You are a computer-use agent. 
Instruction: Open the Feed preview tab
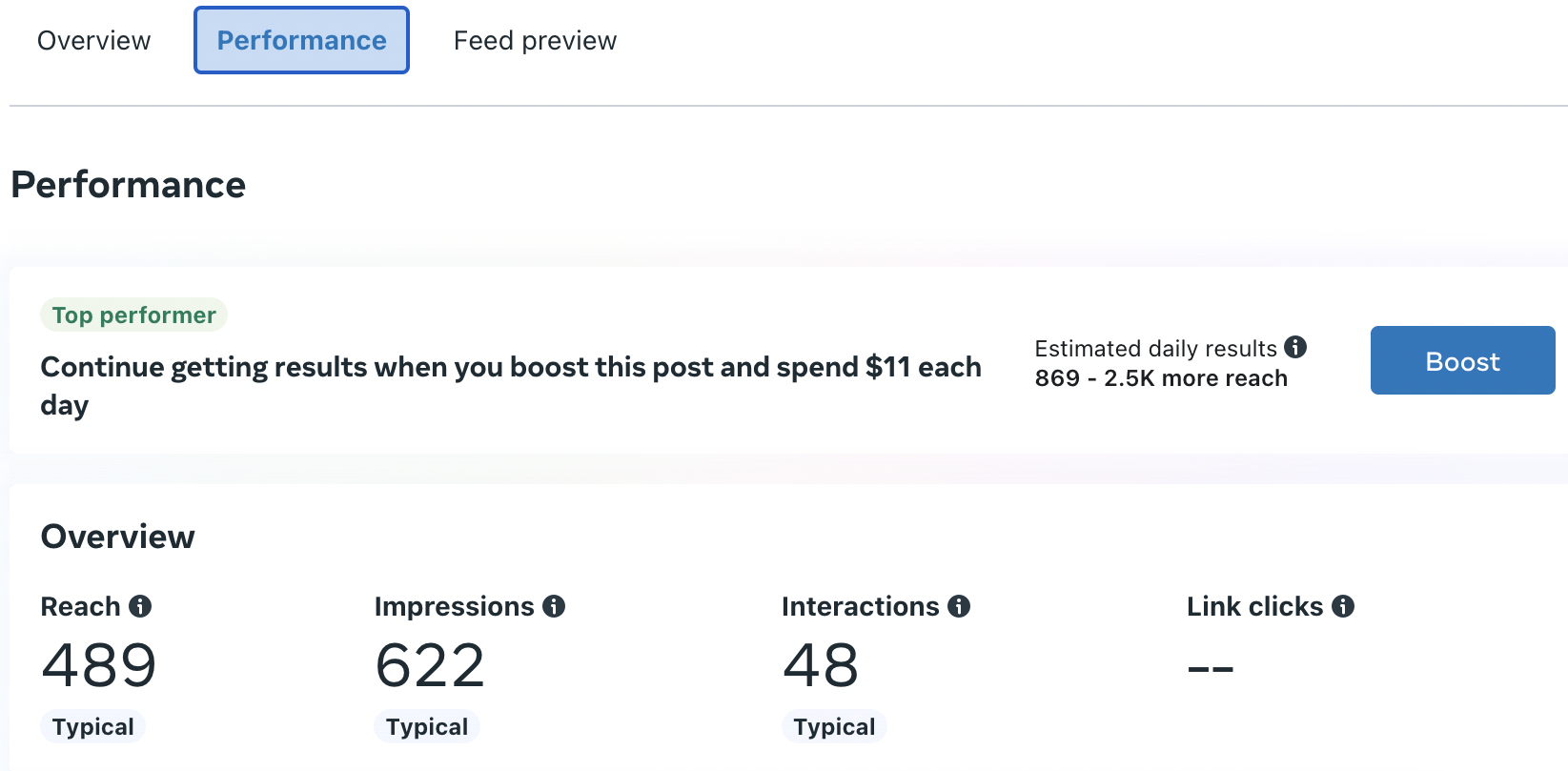535,41
